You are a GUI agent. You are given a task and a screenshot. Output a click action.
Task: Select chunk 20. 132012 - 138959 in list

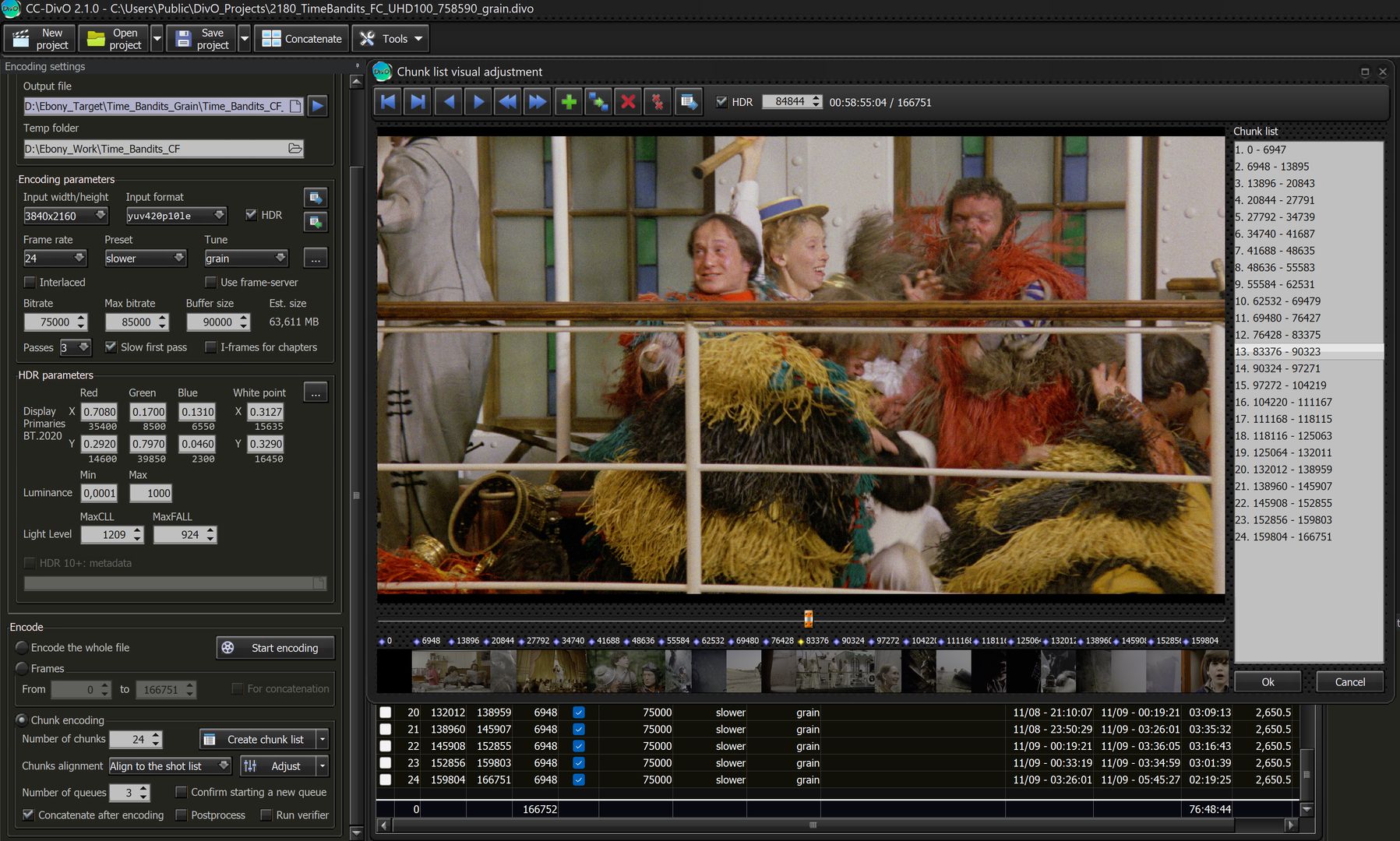(1308, 469)
